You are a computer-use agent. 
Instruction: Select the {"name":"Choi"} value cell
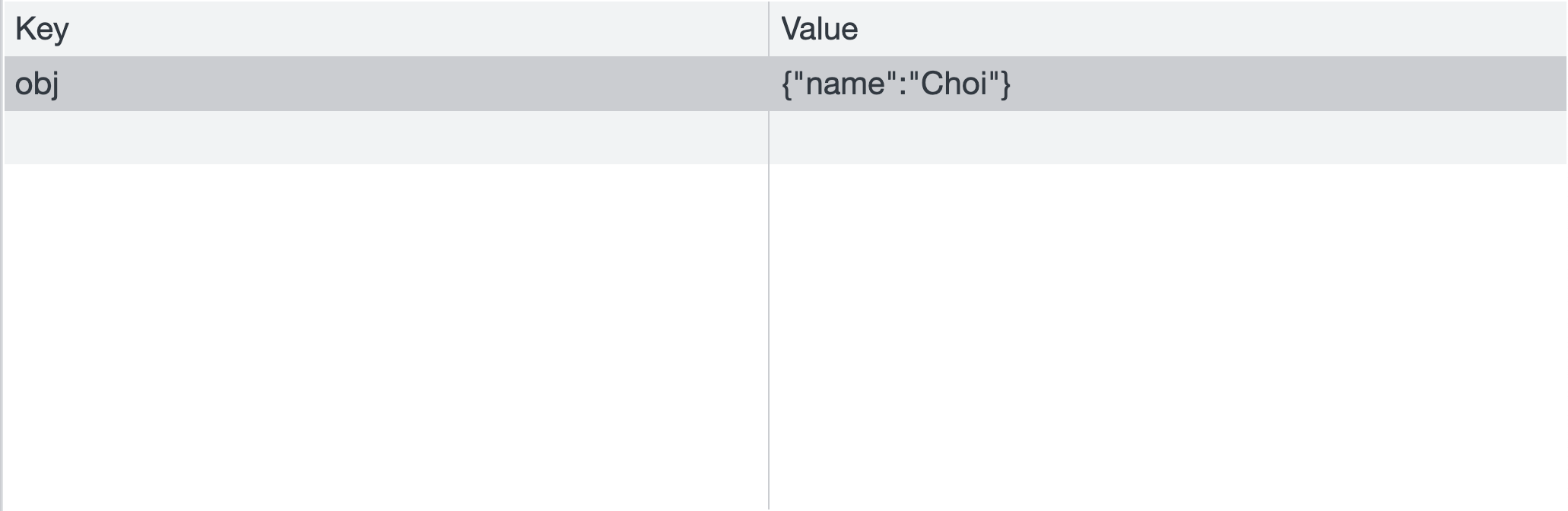[1168, 84]
